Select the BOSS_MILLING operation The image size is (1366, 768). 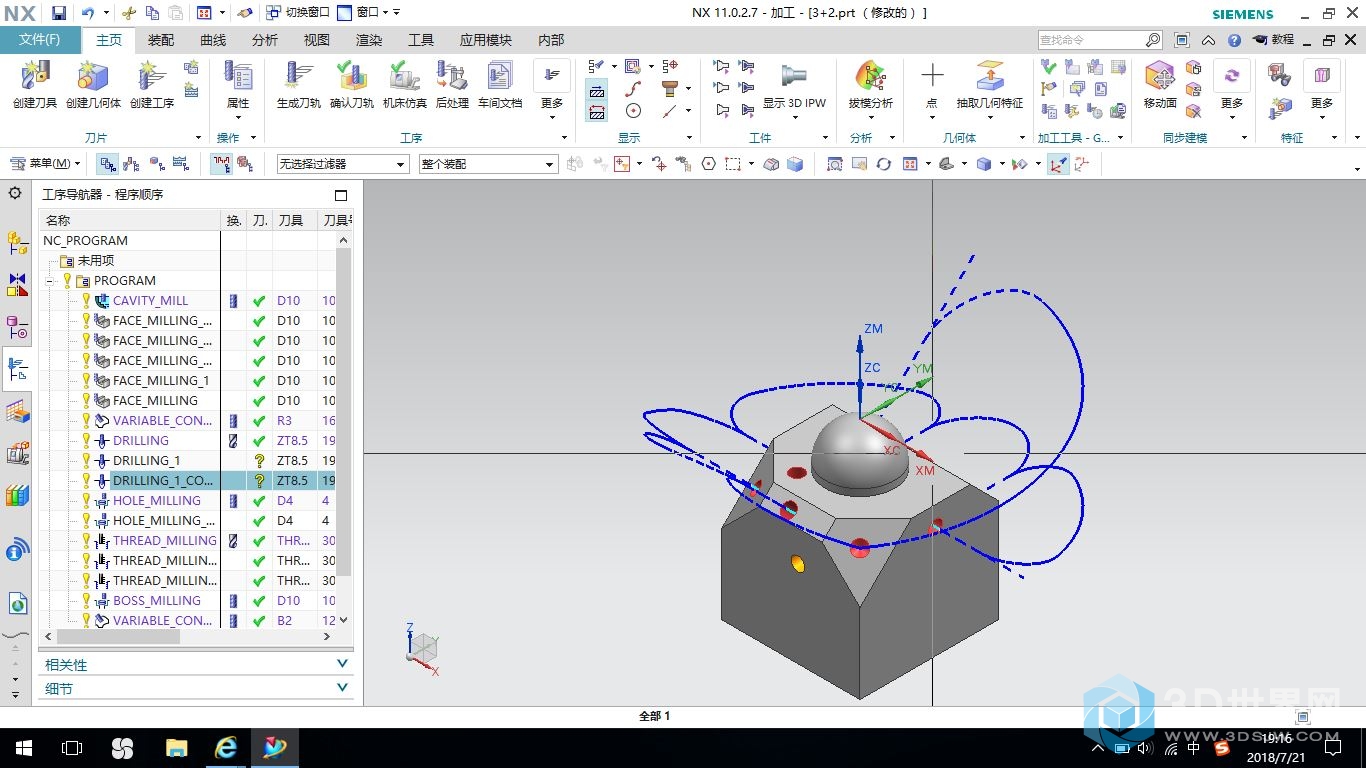point(157,600)
